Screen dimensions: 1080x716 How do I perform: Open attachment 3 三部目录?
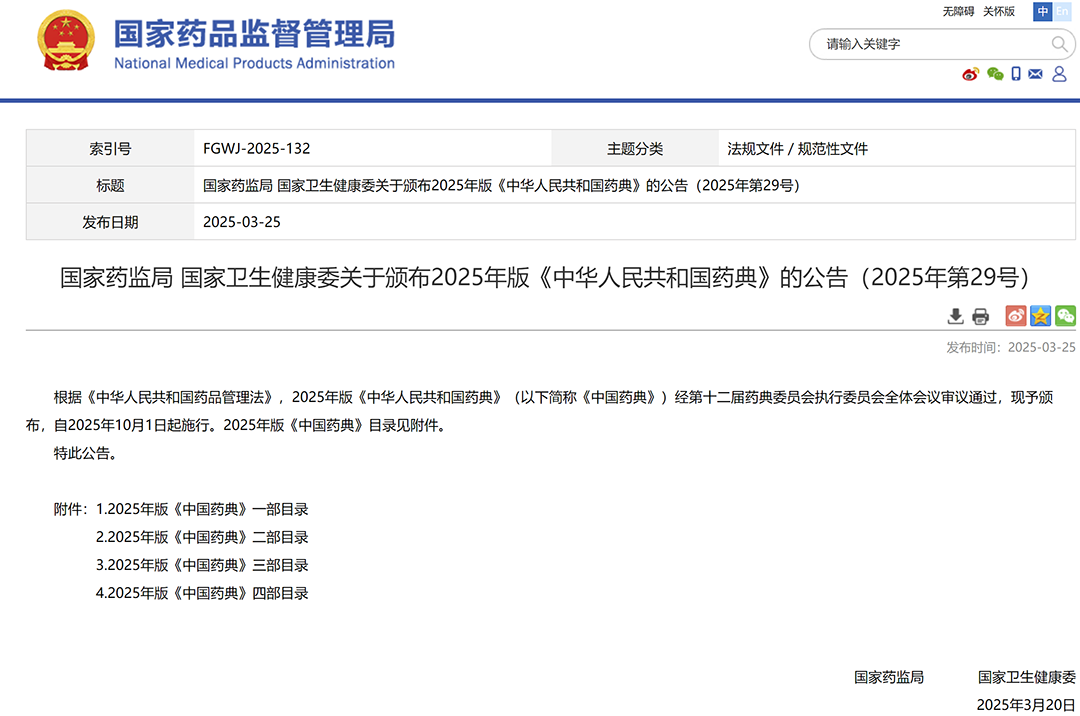[202, 565]
